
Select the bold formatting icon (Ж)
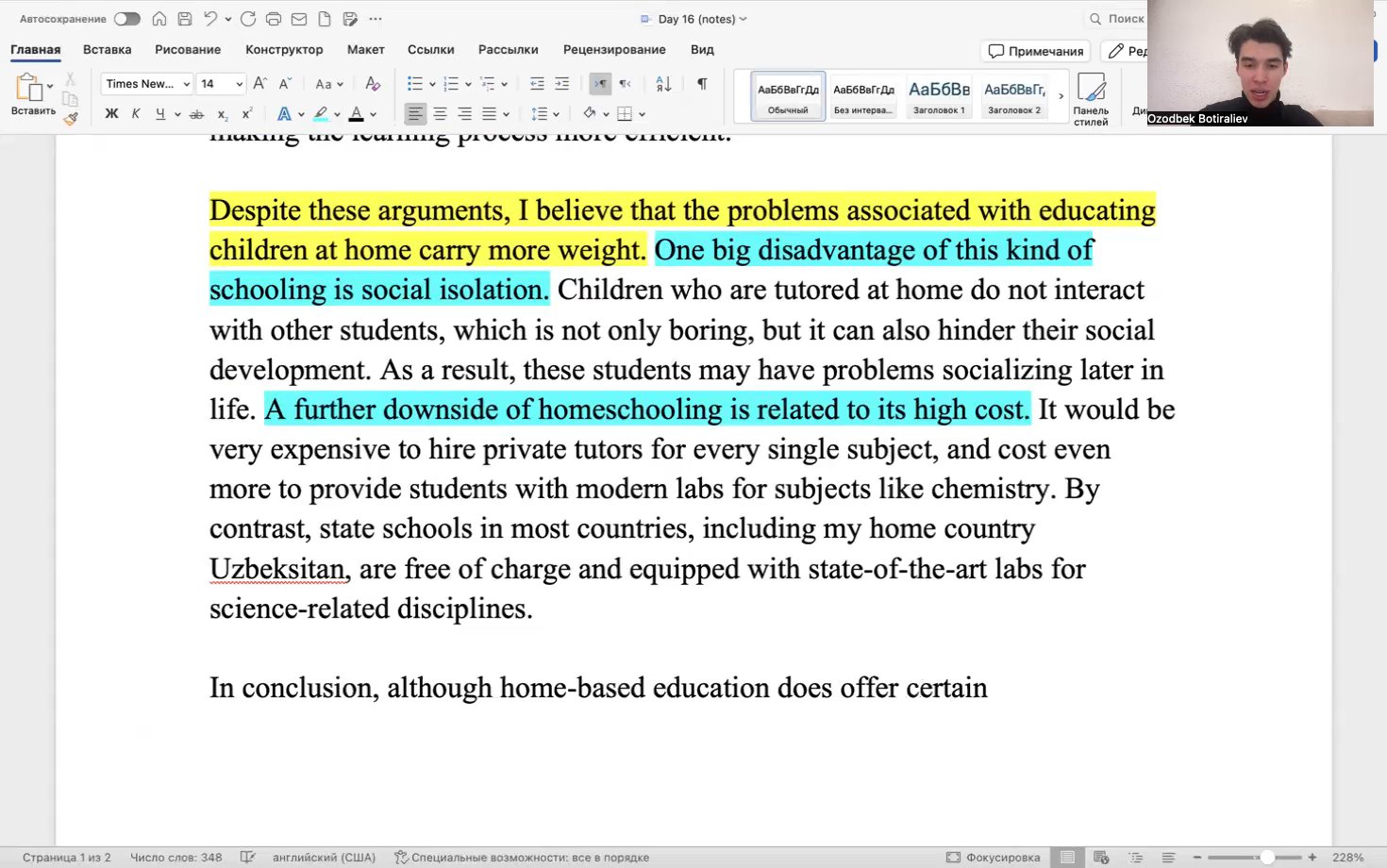(110, 113)
